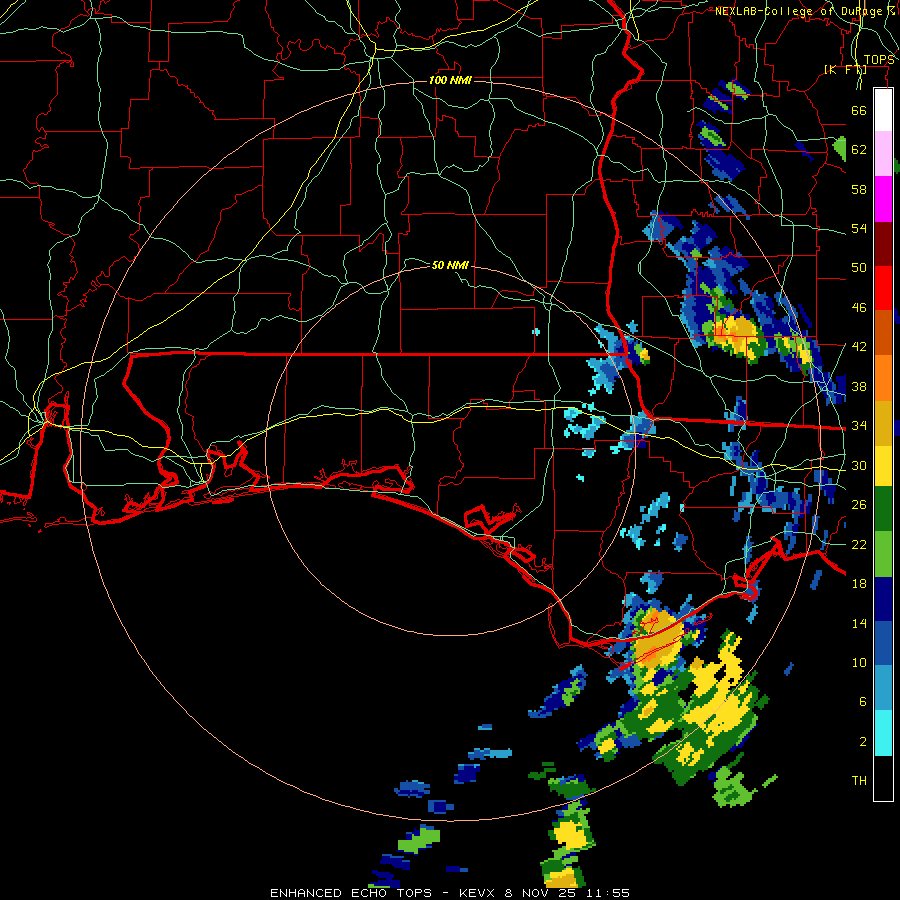Screen dimensions: 900x900
Task: Click the "KEVX" station identifier in the caption
Action: [479, 893]
